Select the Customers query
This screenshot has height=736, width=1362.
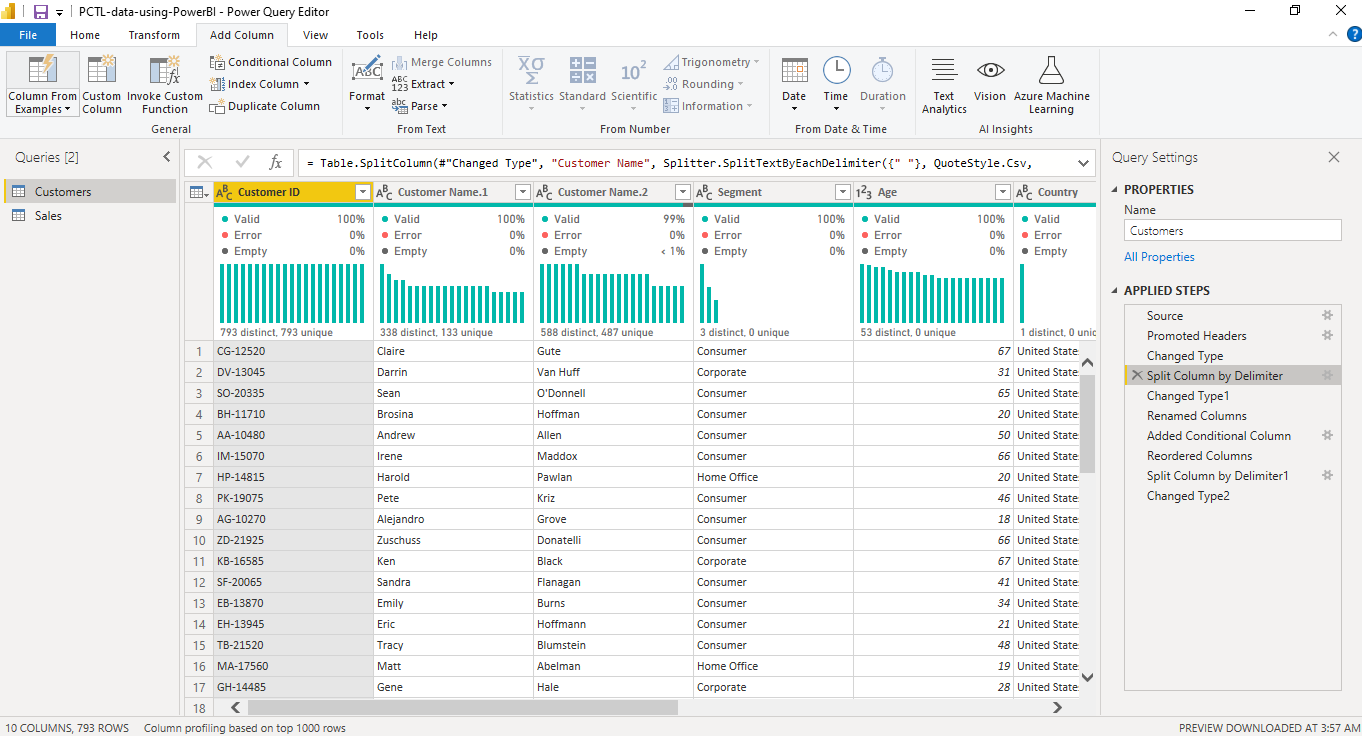tap(90, 191)
